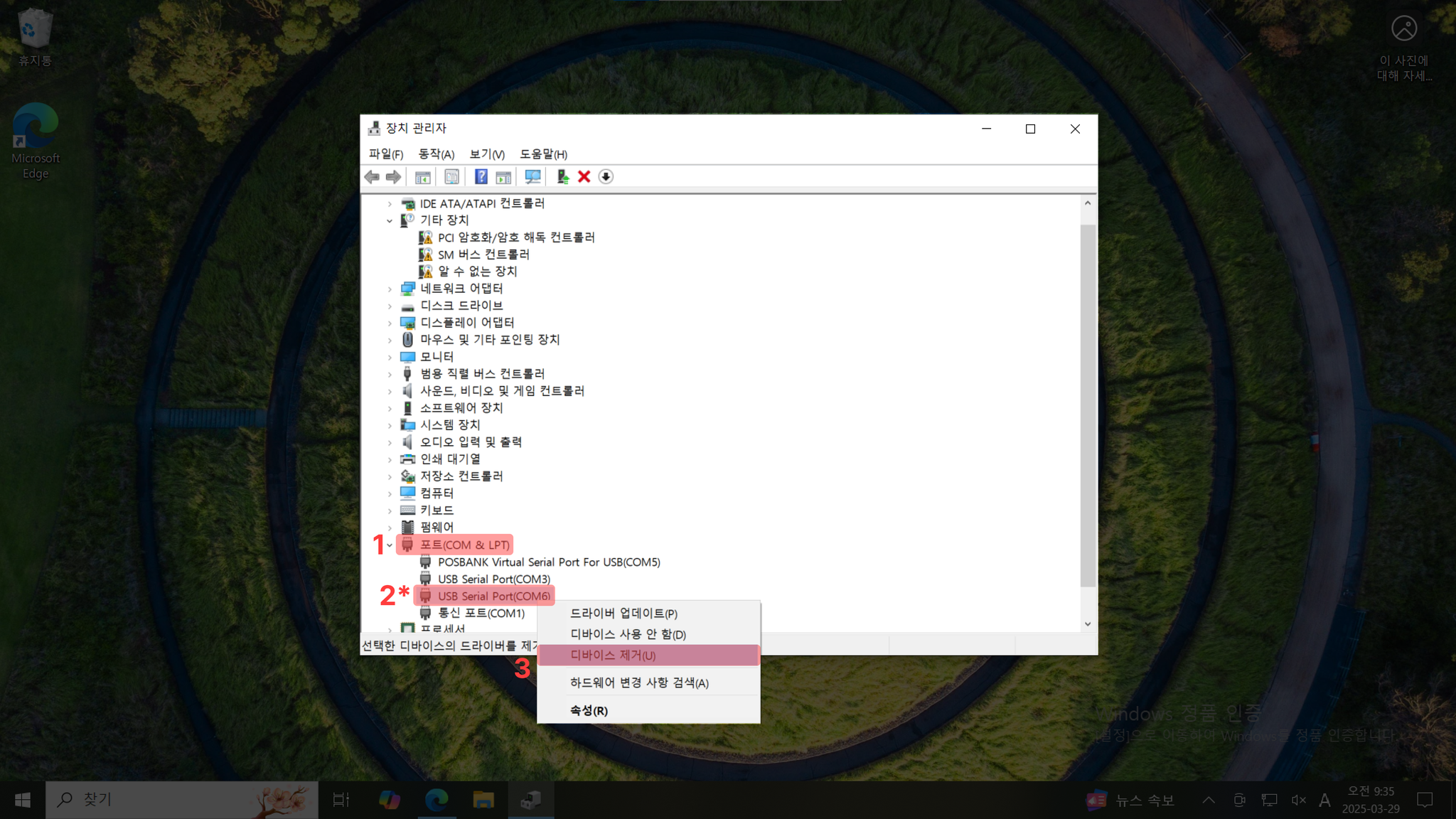The image size is (1456, 819).
Task: Choose 드라이버 업데이트(P) in context menu
Action: coord(648,613)
